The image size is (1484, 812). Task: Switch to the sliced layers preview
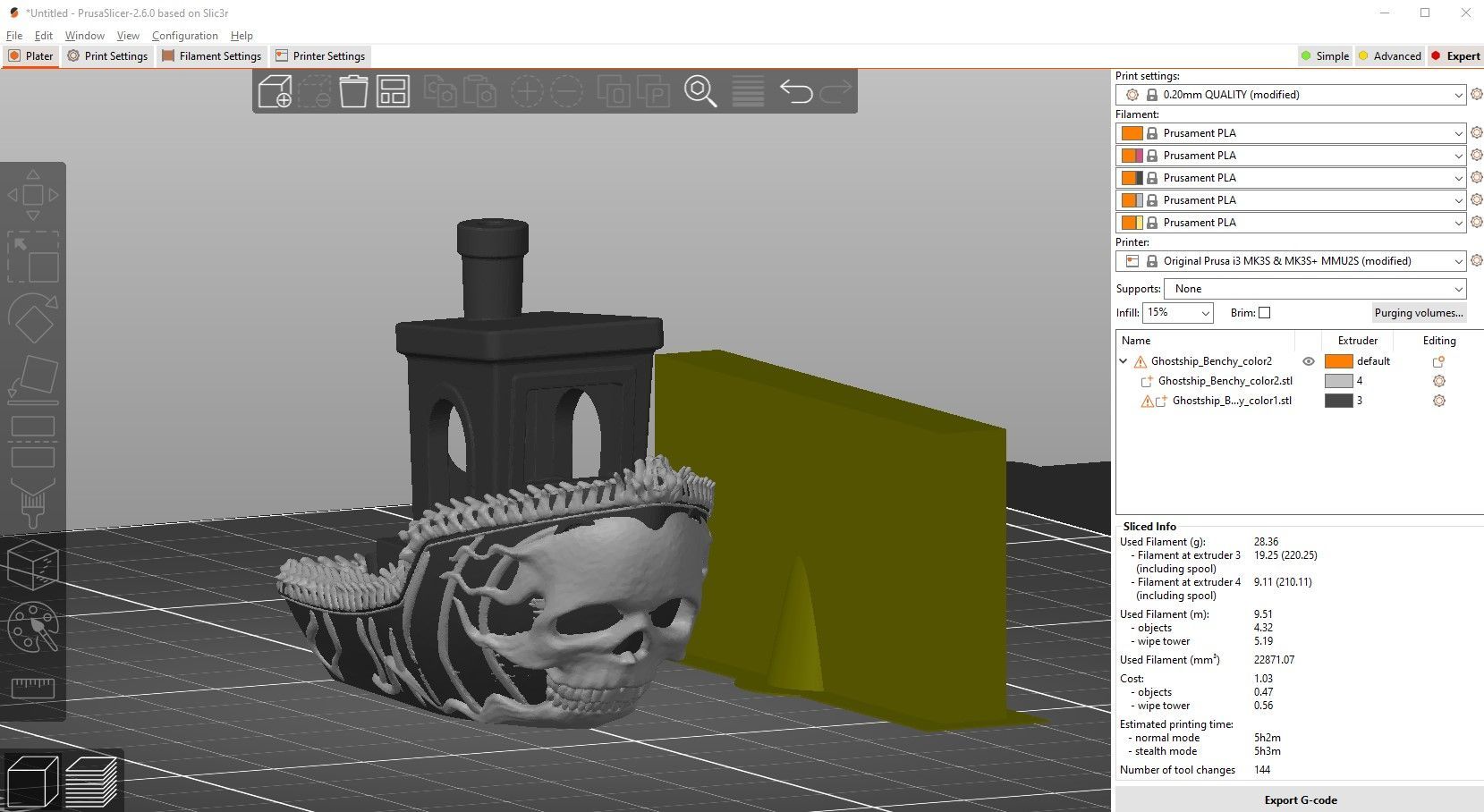tap(91, 782)
